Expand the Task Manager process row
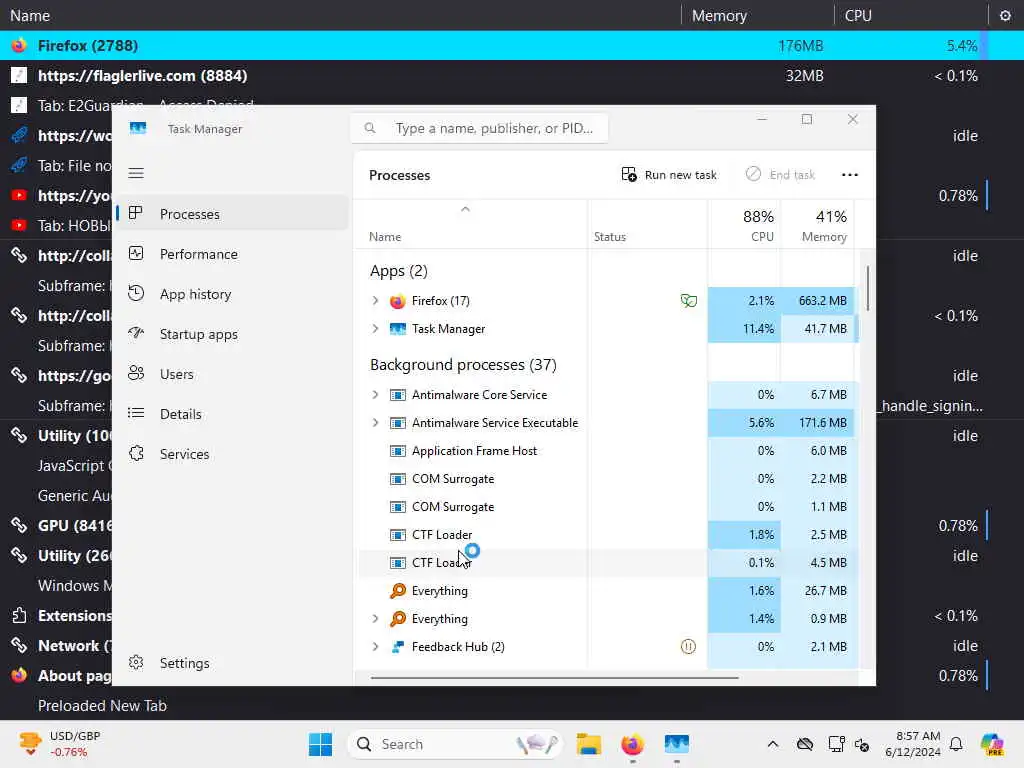1024x768 pixels. [x=375, y=328]
